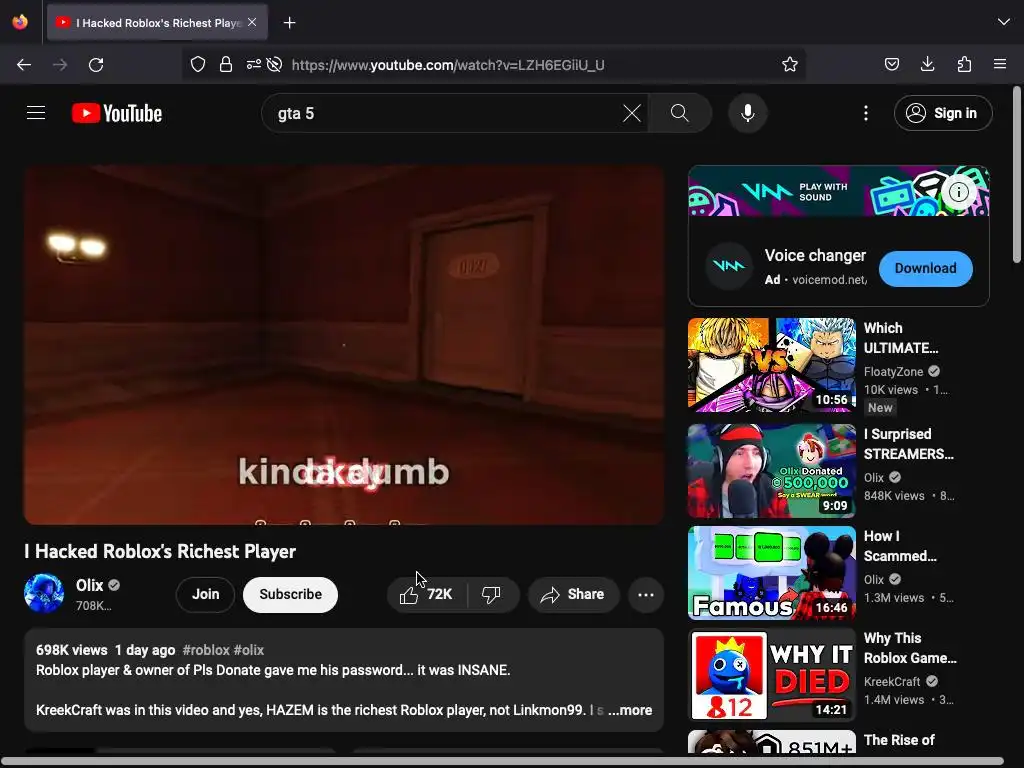Screen dimensions: 1024x768
Task: Dislike the video with thumbs down
Action: coord(491,594)
